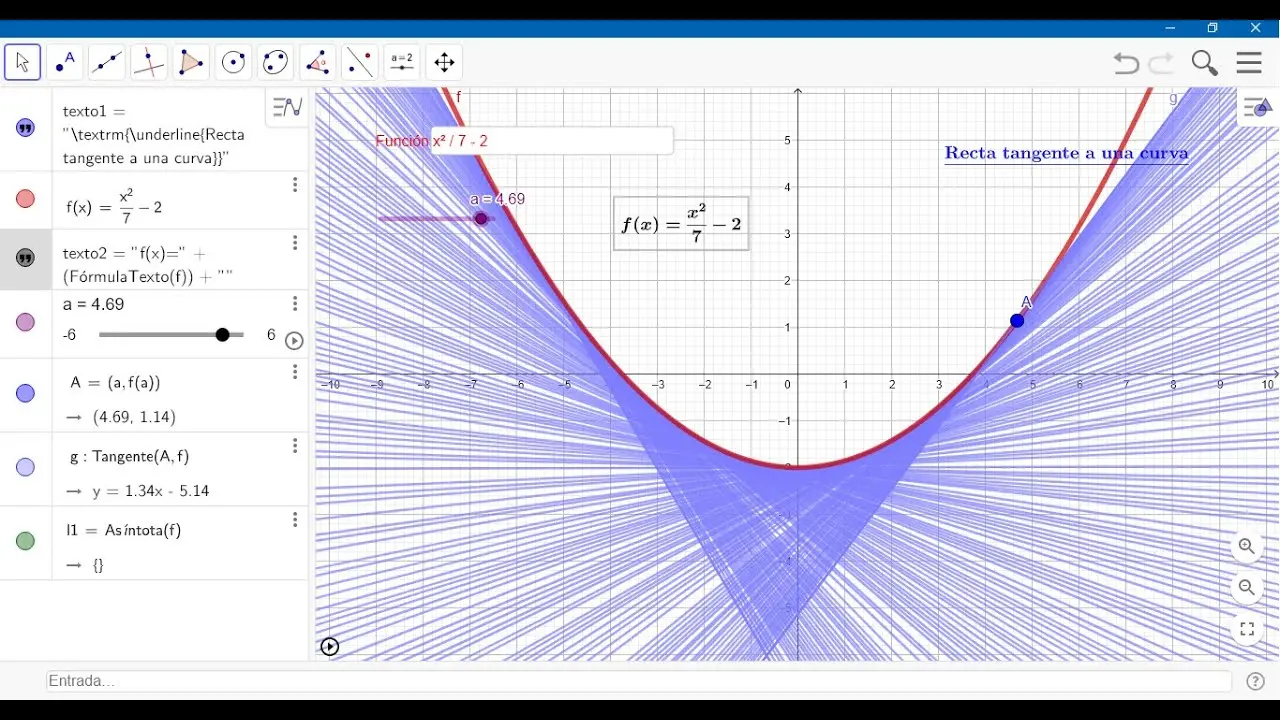Open the three-dot menu for Tangente(A,f)
Screen dimensions: 1280x720
[x=295, y=446]
